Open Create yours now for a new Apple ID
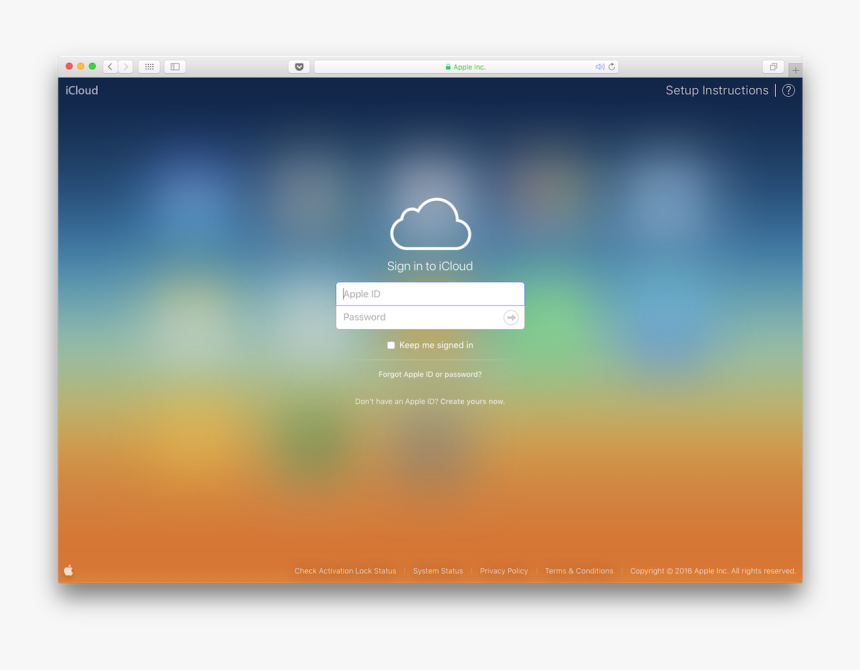Image resolution: width=860 pixels, height=670 pixels. click(x=474, y=400)
